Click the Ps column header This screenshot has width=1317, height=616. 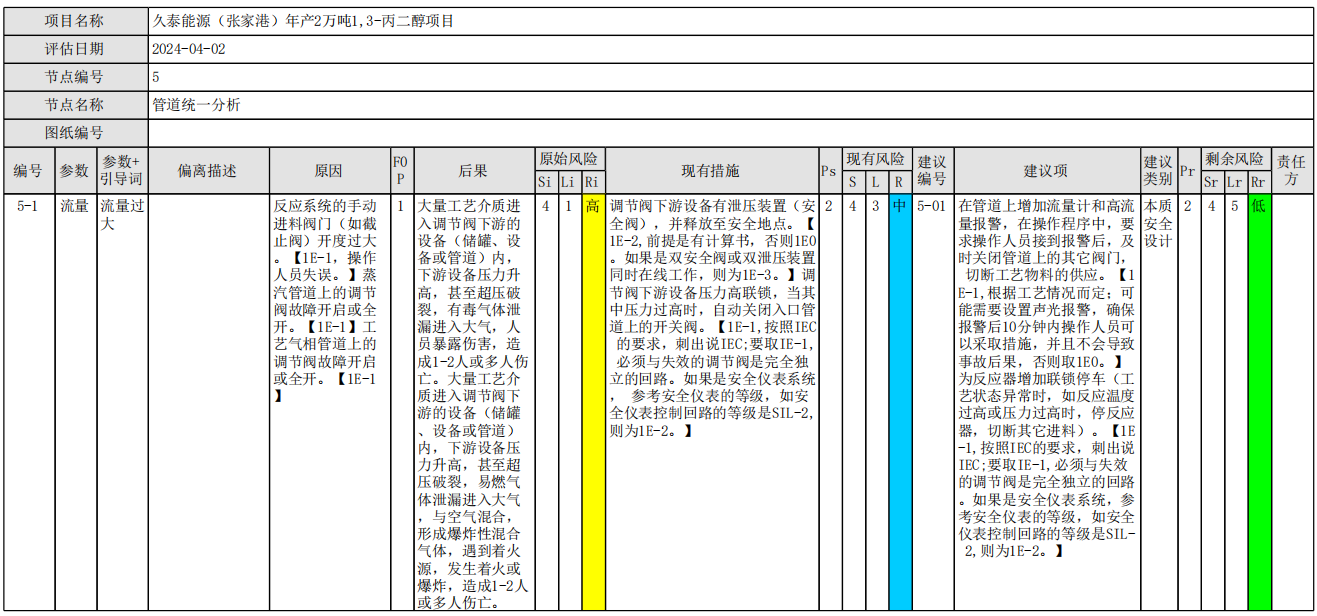(x=828, y=171)
